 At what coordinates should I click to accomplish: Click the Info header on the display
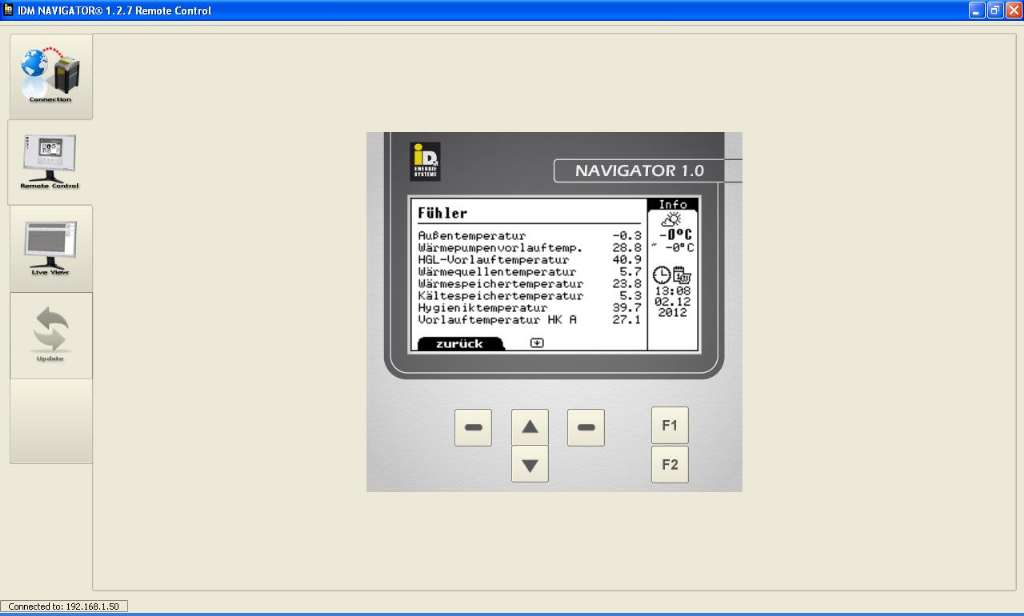tap(673, 204)
